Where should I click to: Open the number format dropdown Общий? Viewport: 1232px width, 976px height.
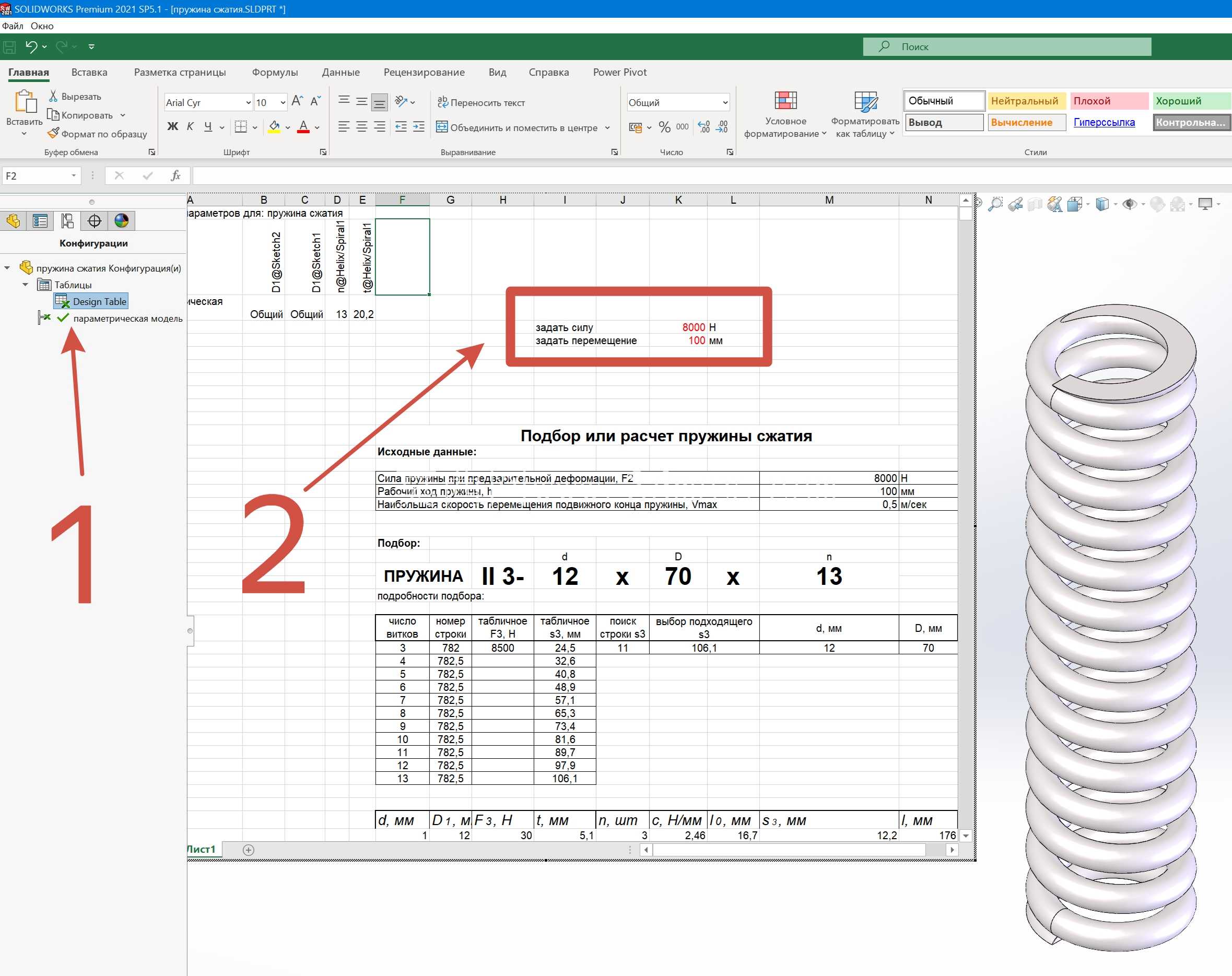coord(678,102)
